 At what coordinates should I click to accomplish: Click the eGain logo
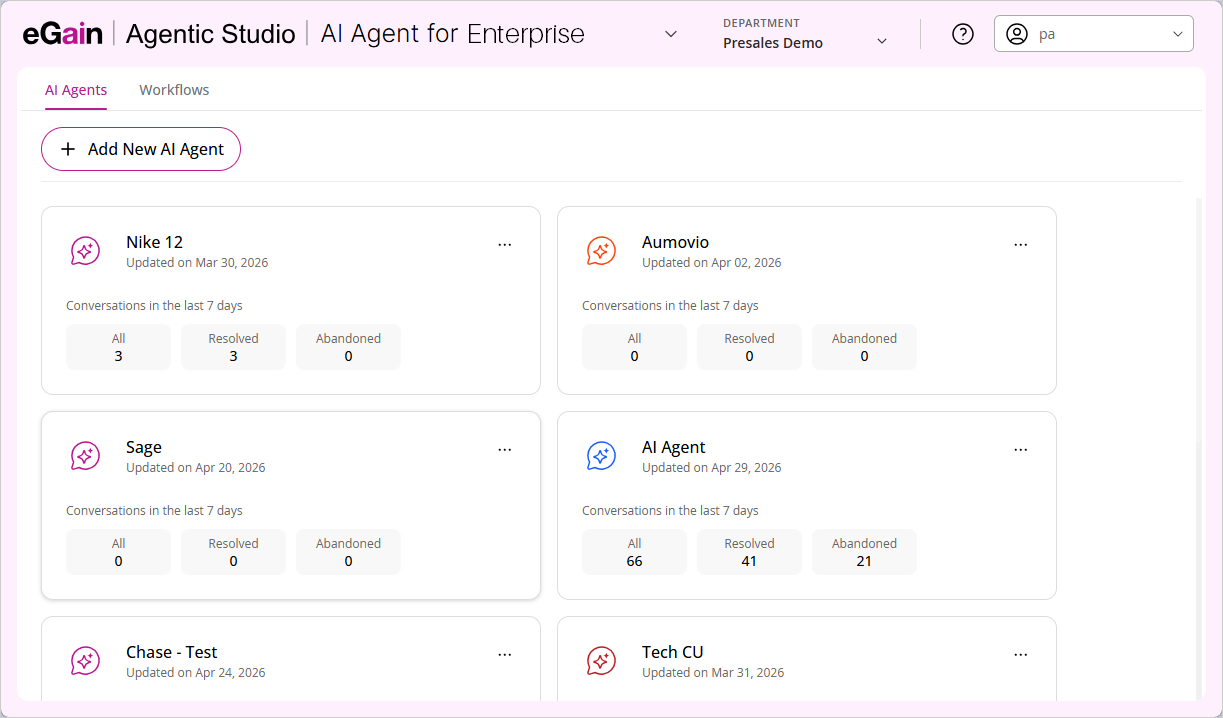[62, 33]
